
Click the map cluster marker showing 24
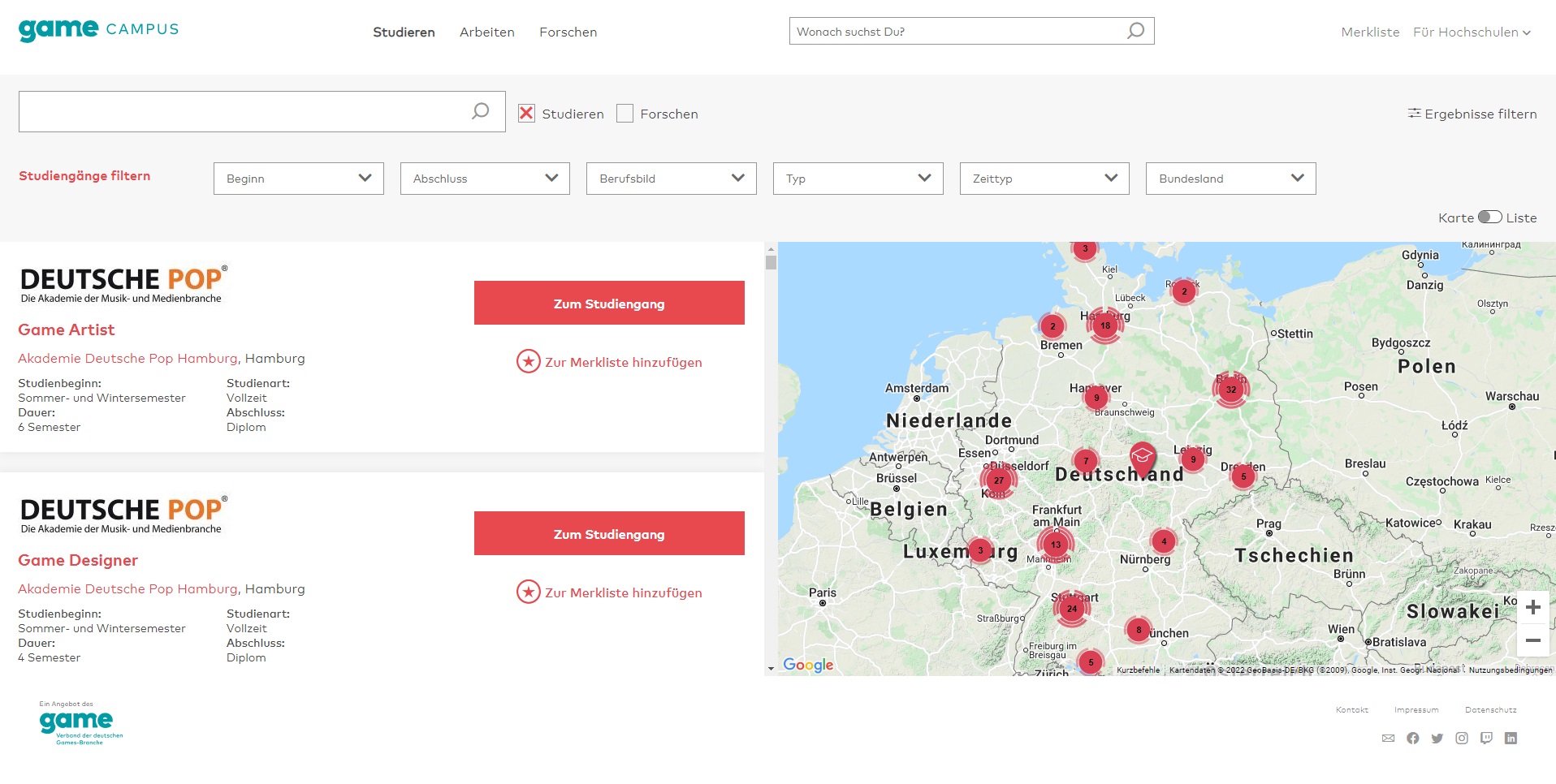[1072, 609]
